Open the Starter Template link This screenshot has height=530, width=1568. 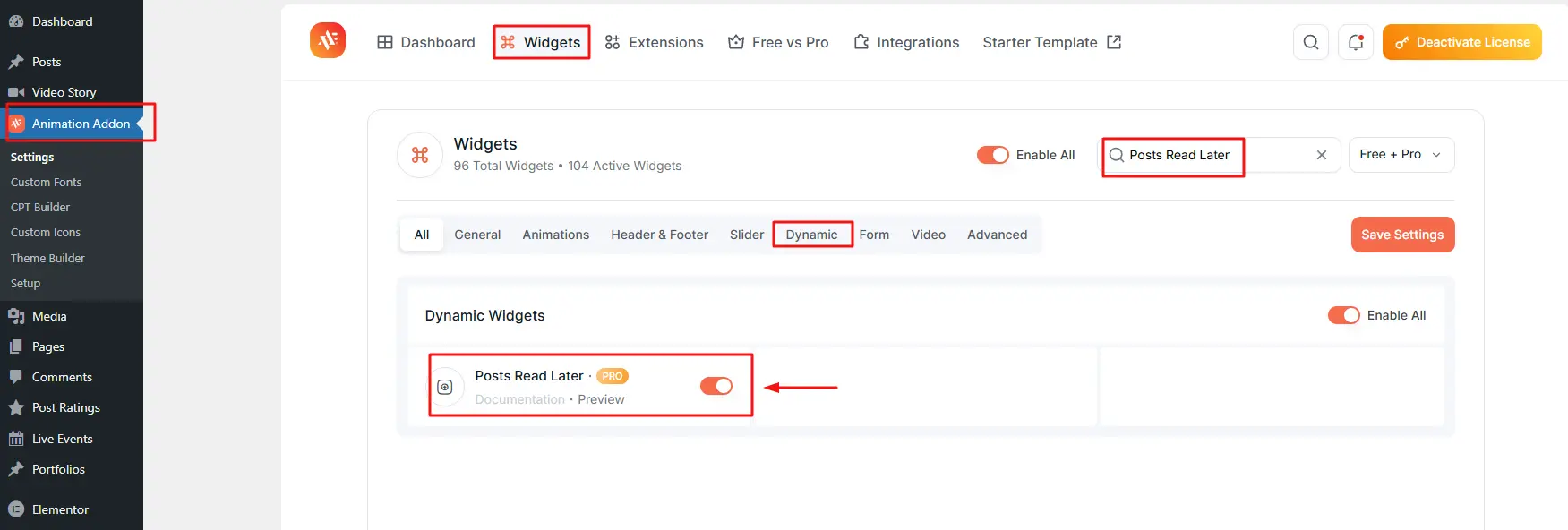[x=1052, y=42]
